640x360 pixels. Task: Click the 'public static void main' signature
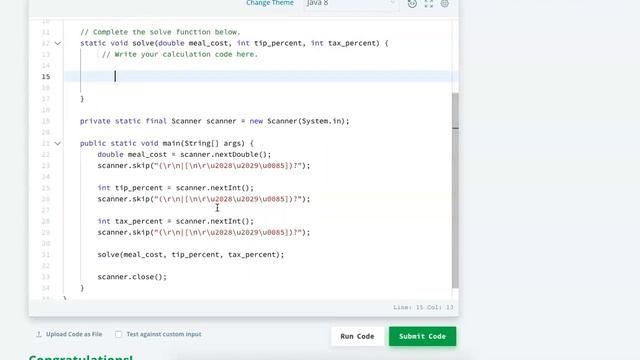[167, 143]
